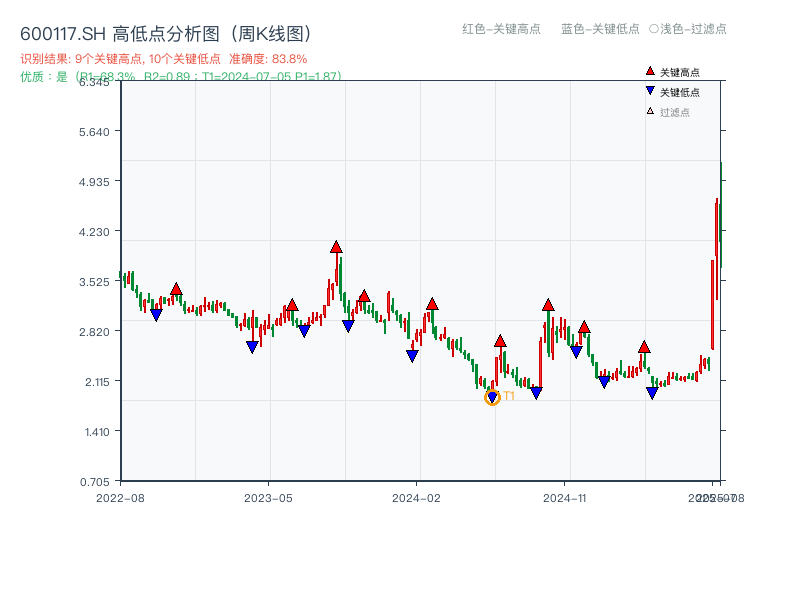
Task: Select the highest red peak marker near 4.0
Action: (336, 247)
